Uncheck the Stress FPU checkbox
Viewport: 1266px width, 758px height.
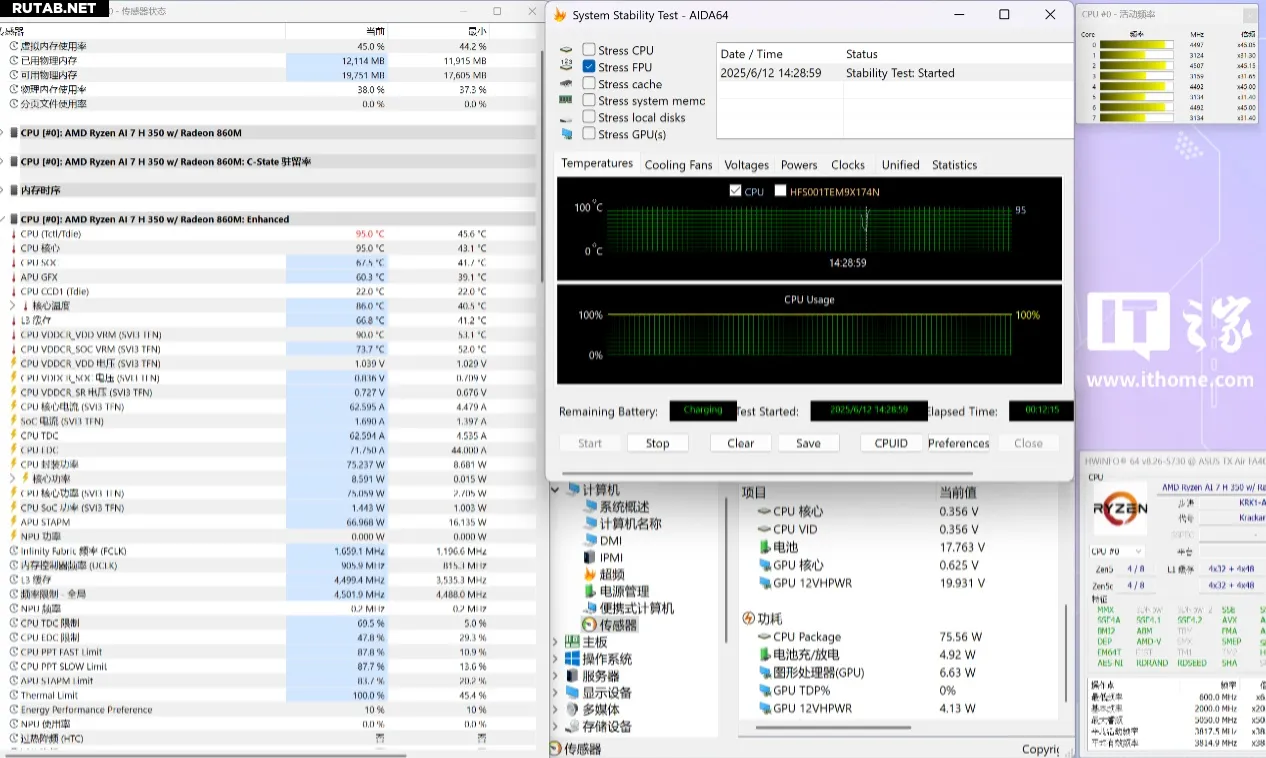click(589, 67)
